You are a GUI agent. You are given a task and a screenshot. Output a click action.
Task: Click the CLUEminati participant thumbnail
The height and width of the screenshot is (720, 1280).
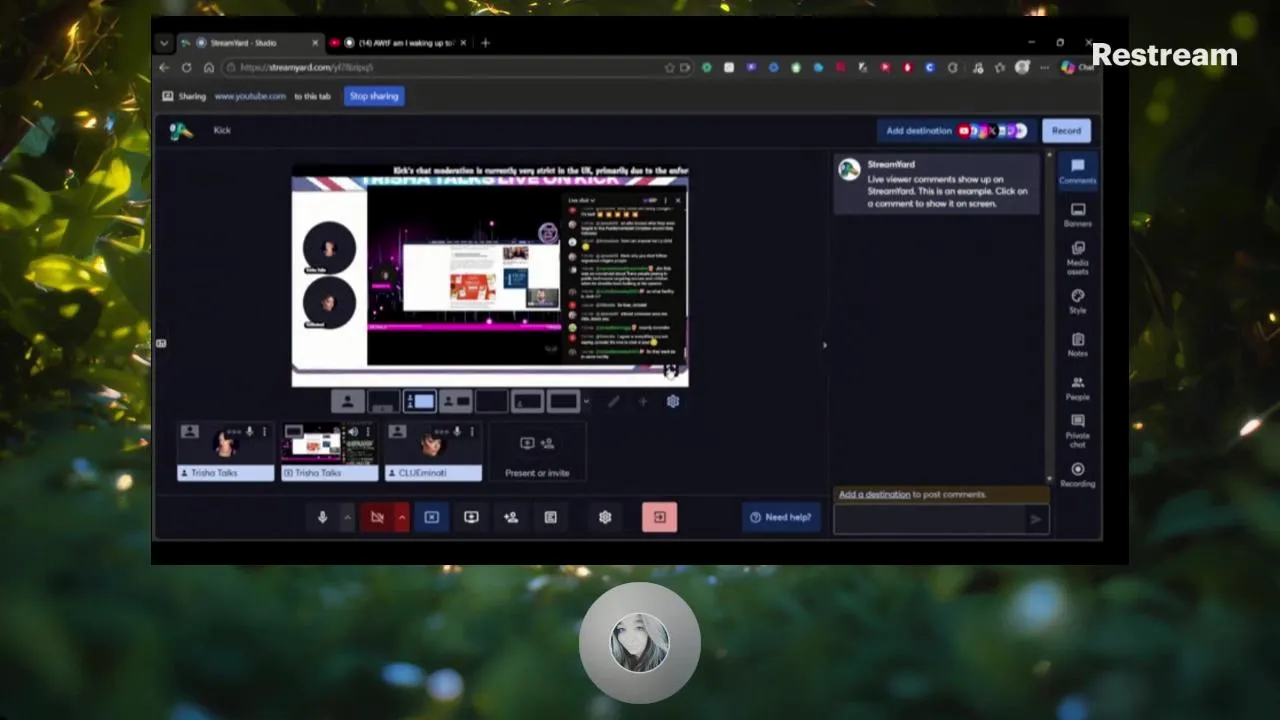(x=434, y=451)
